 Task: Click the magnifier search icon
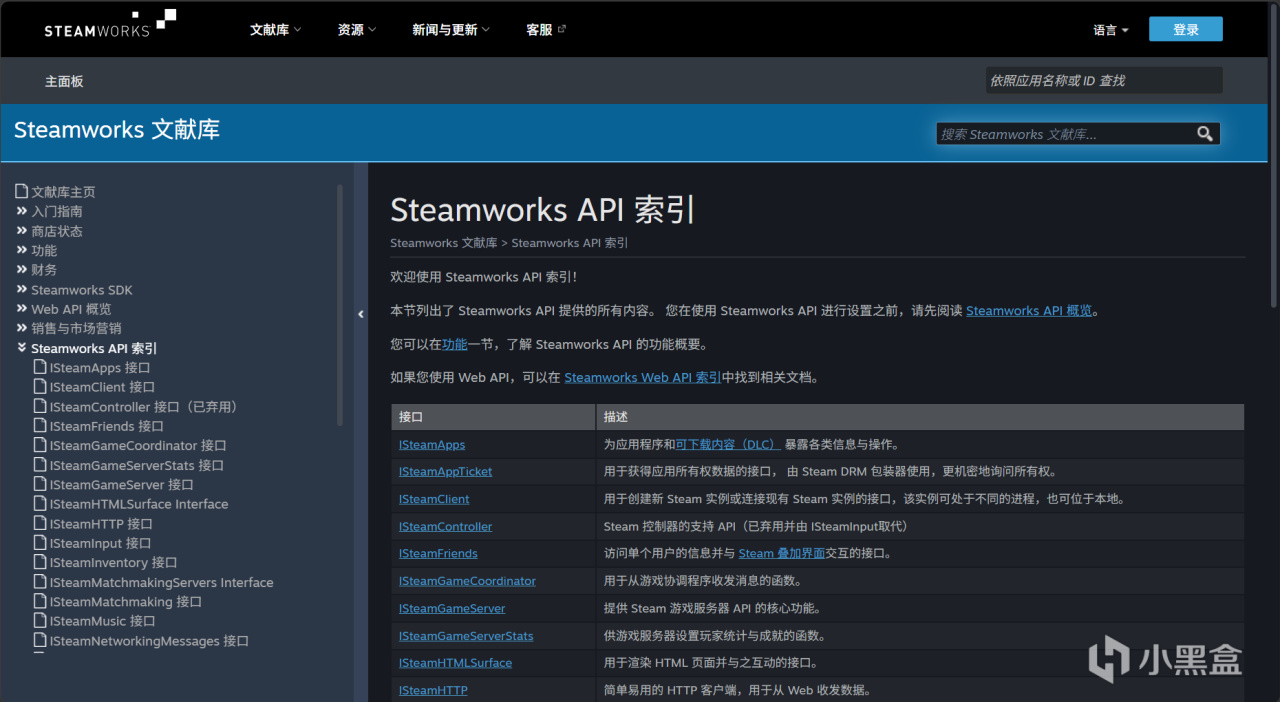pyautogui.click(x=1205, y=133)
